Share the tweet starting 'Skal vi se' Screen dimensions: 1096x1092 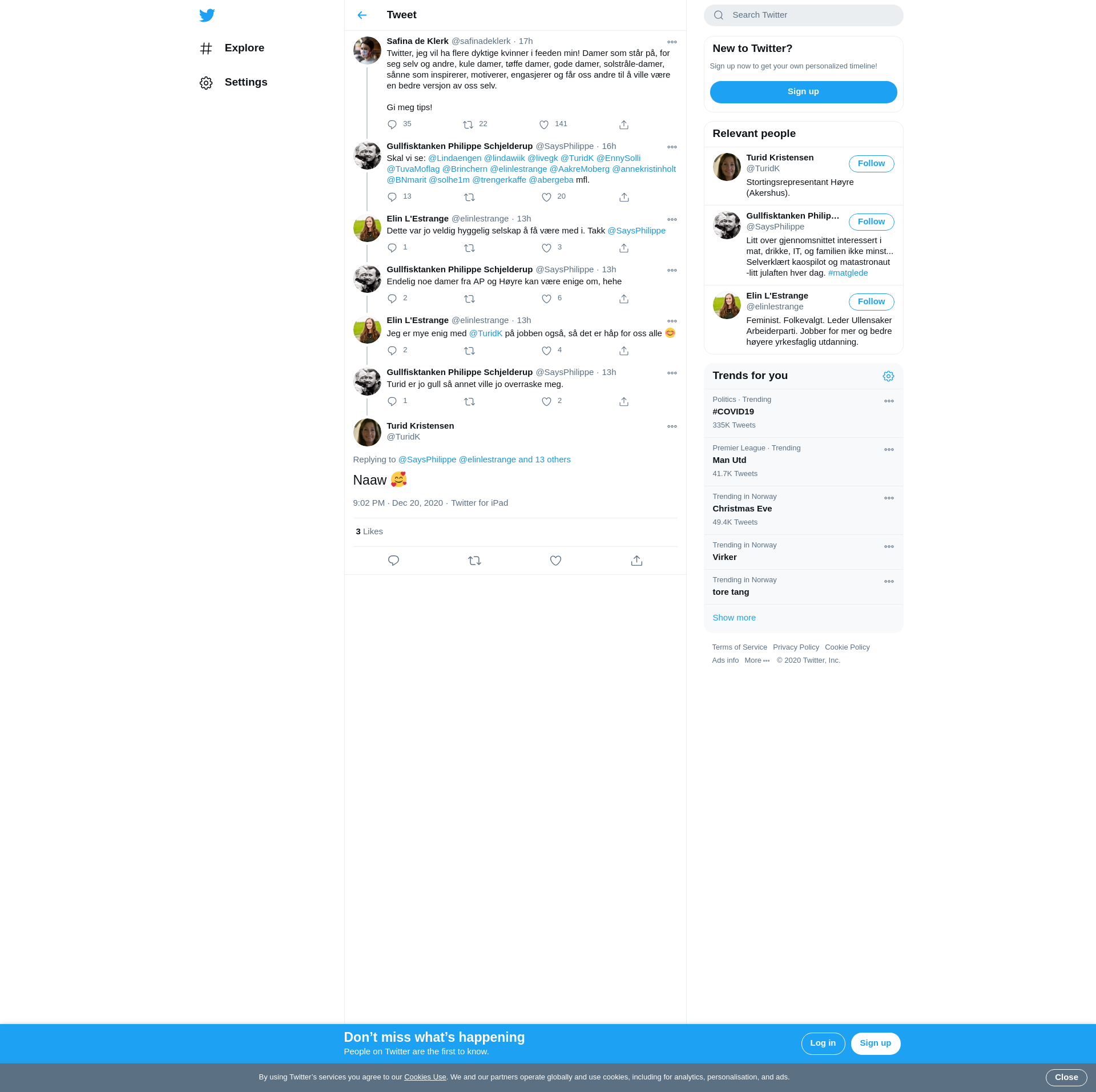[x=624, y=197]
